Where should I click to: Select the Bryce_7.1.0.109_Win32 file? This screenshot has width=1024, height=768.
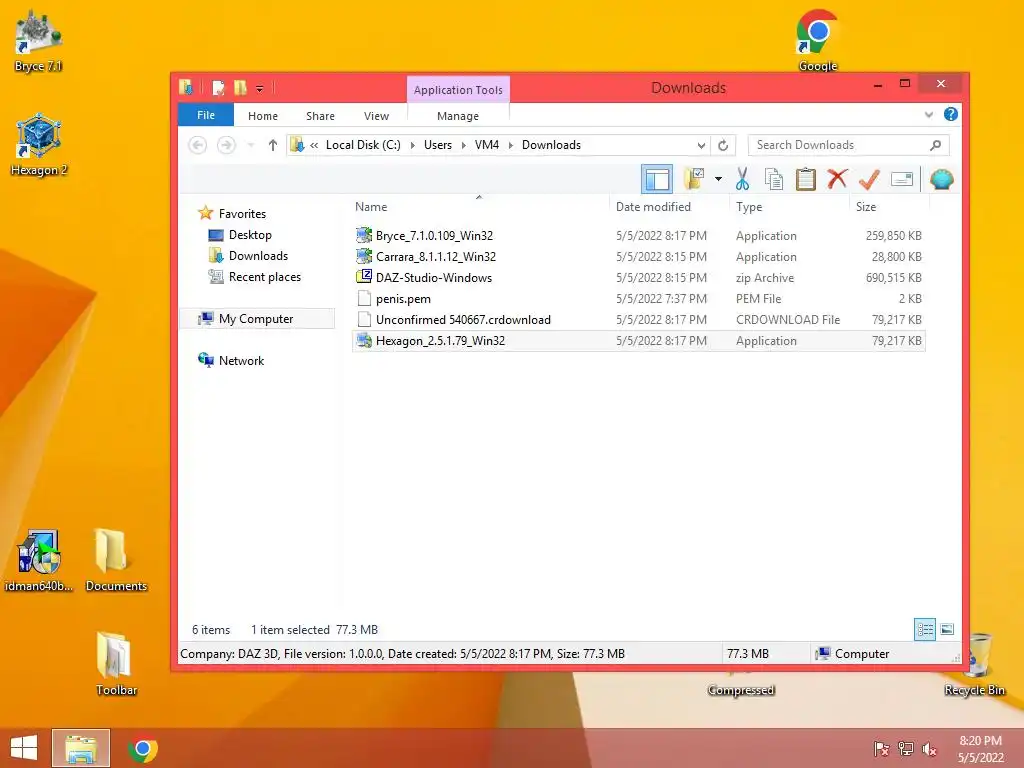(x=638, y=236)
